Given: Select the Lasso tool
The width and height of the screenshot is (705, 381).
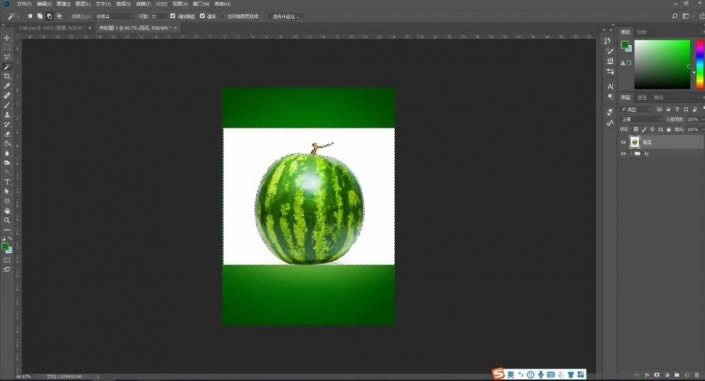Looking at the screenshot, I should pyautogui.click(x=7, y=57).
